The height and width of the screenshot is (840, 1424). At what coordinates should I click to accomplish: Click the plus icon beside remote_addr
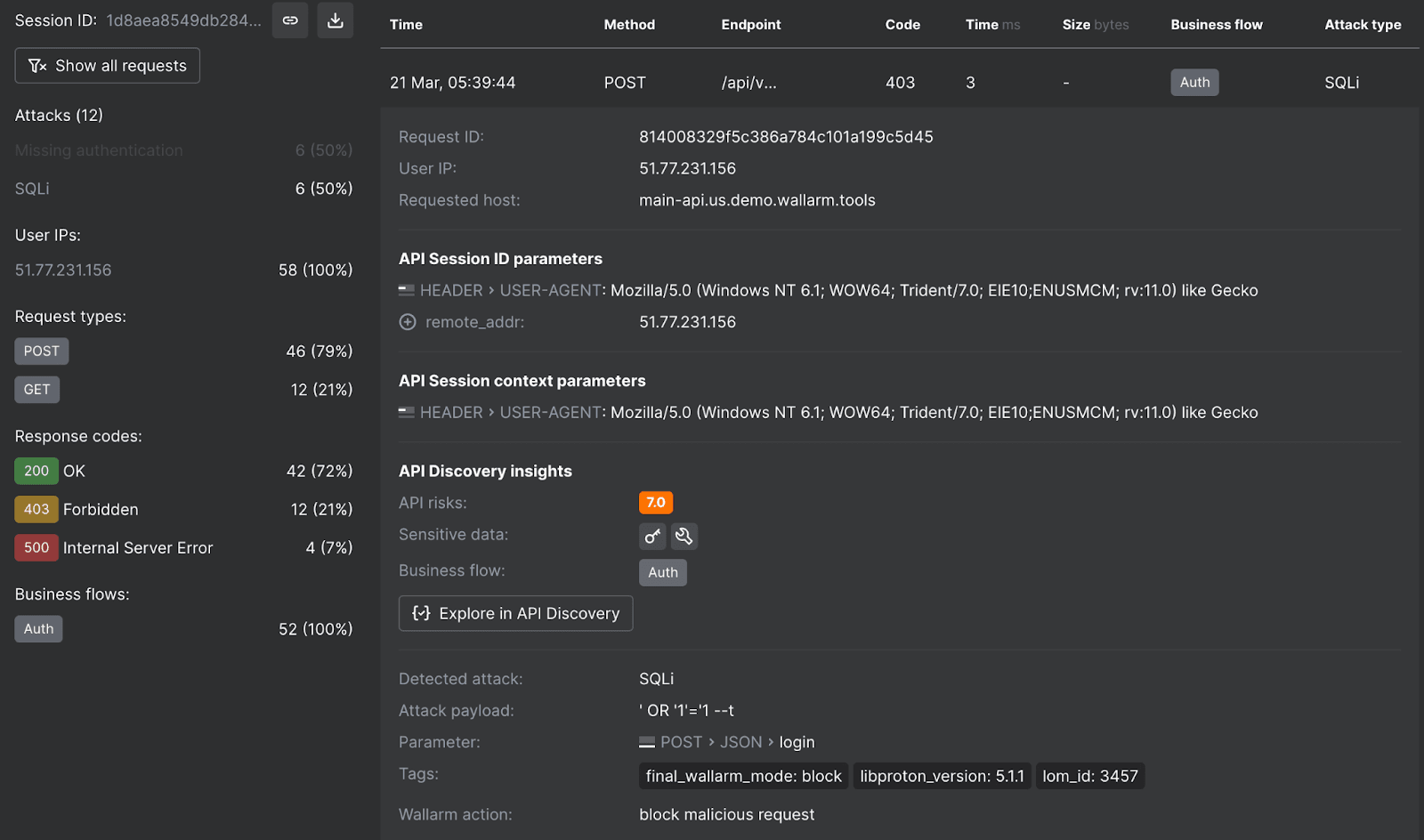pyautogui.click(x=408, y=322)
